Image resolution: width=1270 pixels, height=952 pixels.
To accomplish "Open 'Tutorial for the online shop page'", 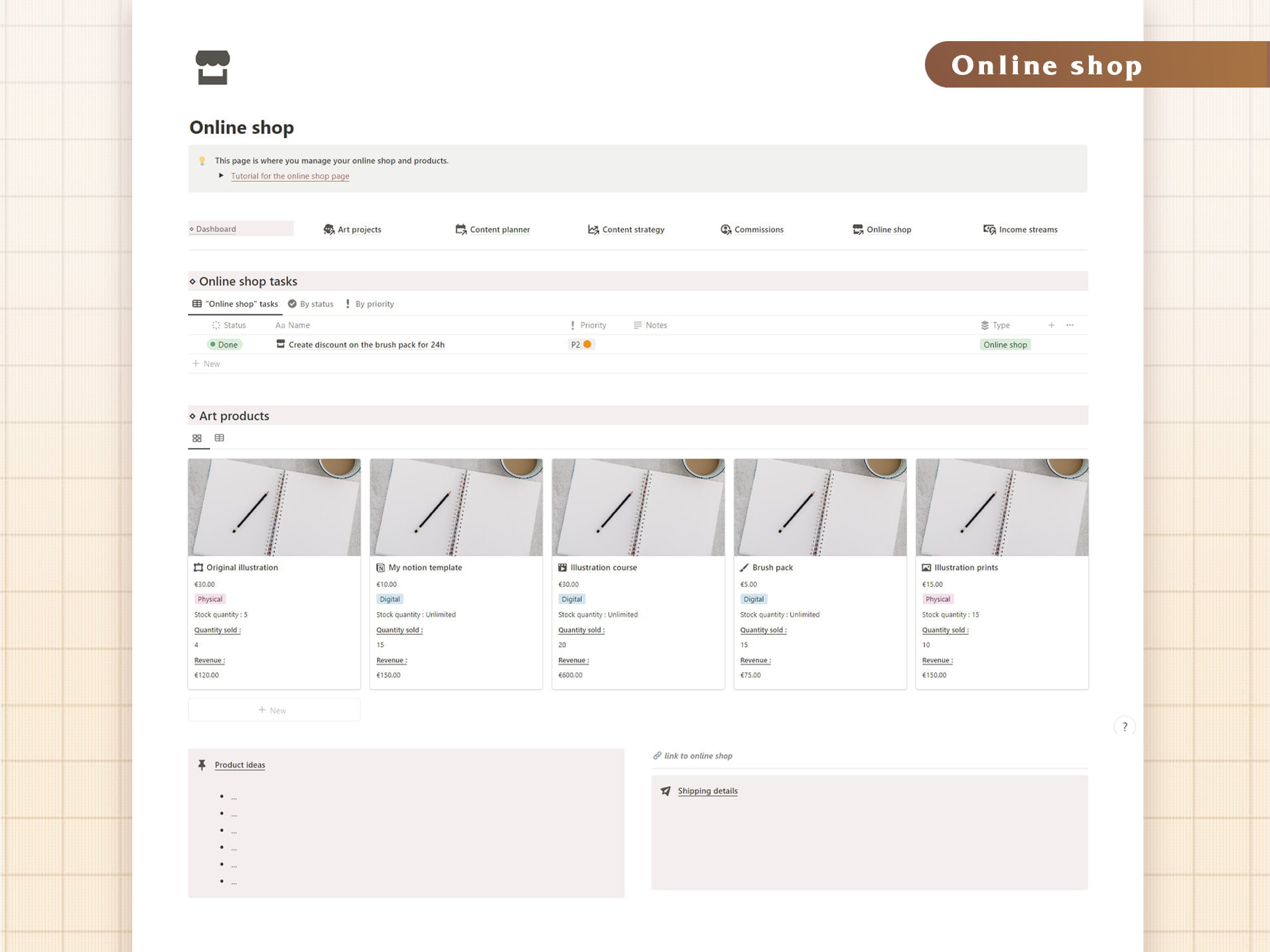I will tap(290, 176).
